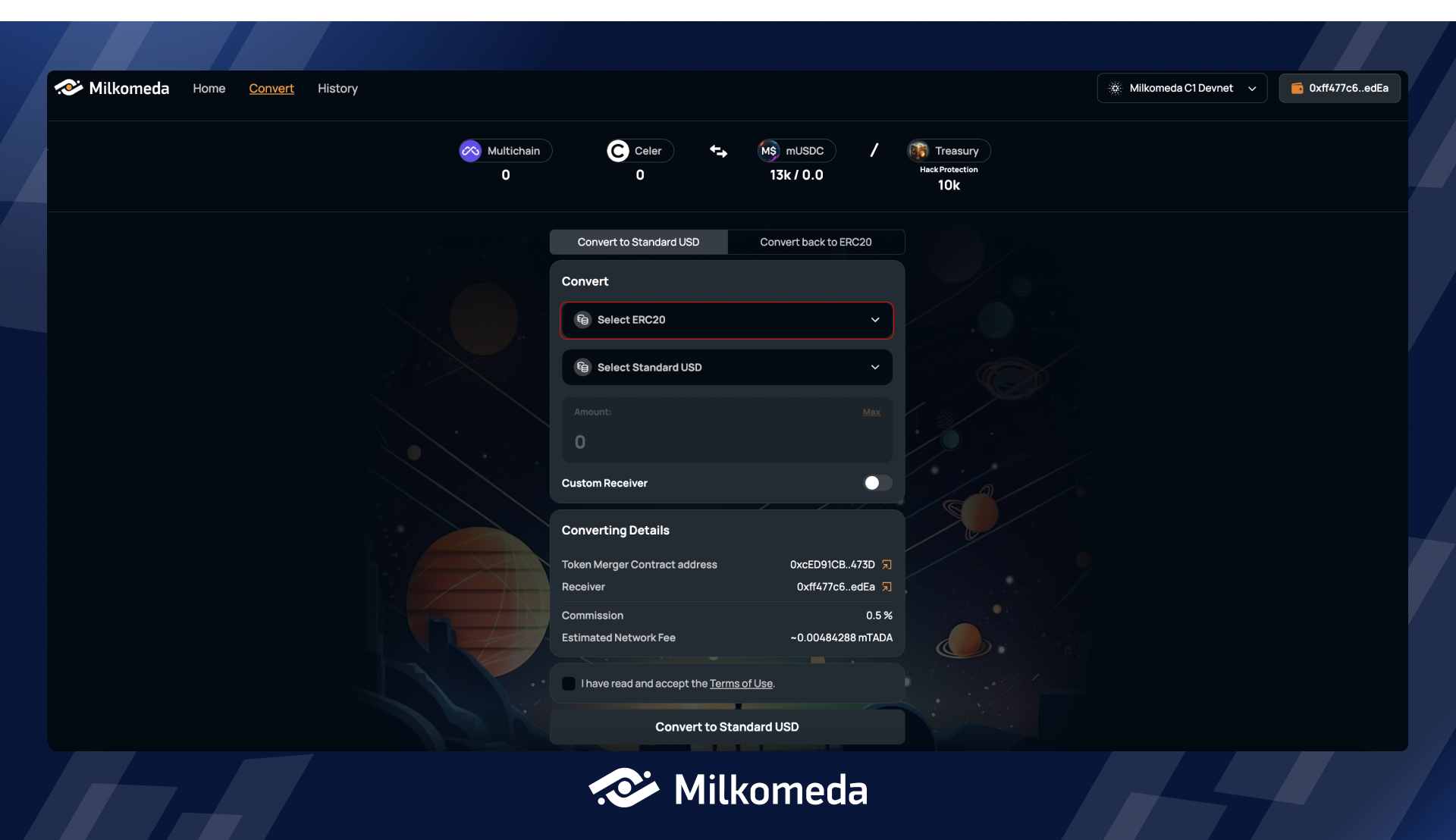Screen dimensions: 1456x840
Task: Expand the Select Standard USD chevron
Action: [875, 367]
